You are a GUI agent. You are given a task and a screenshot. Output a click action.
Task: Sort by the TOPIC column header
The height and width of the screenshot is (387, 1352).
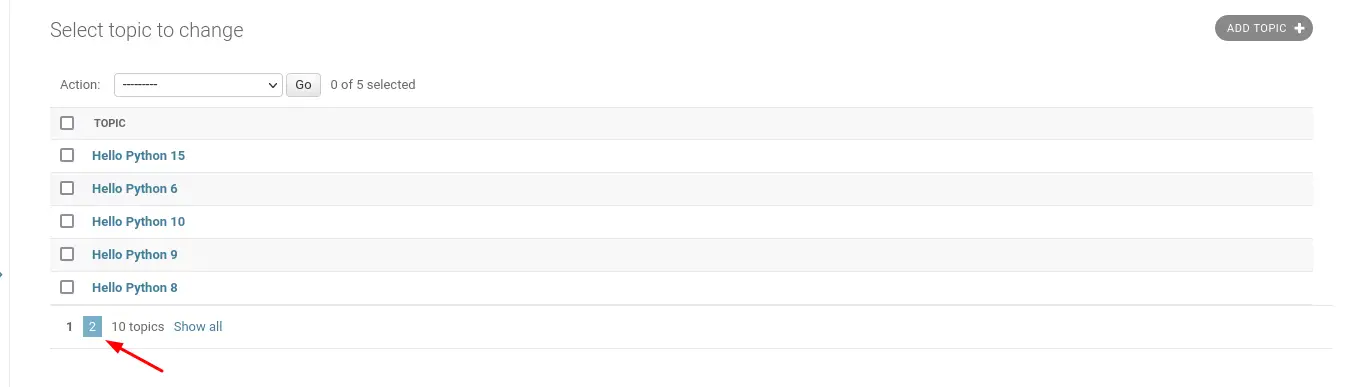coord(110,123)
